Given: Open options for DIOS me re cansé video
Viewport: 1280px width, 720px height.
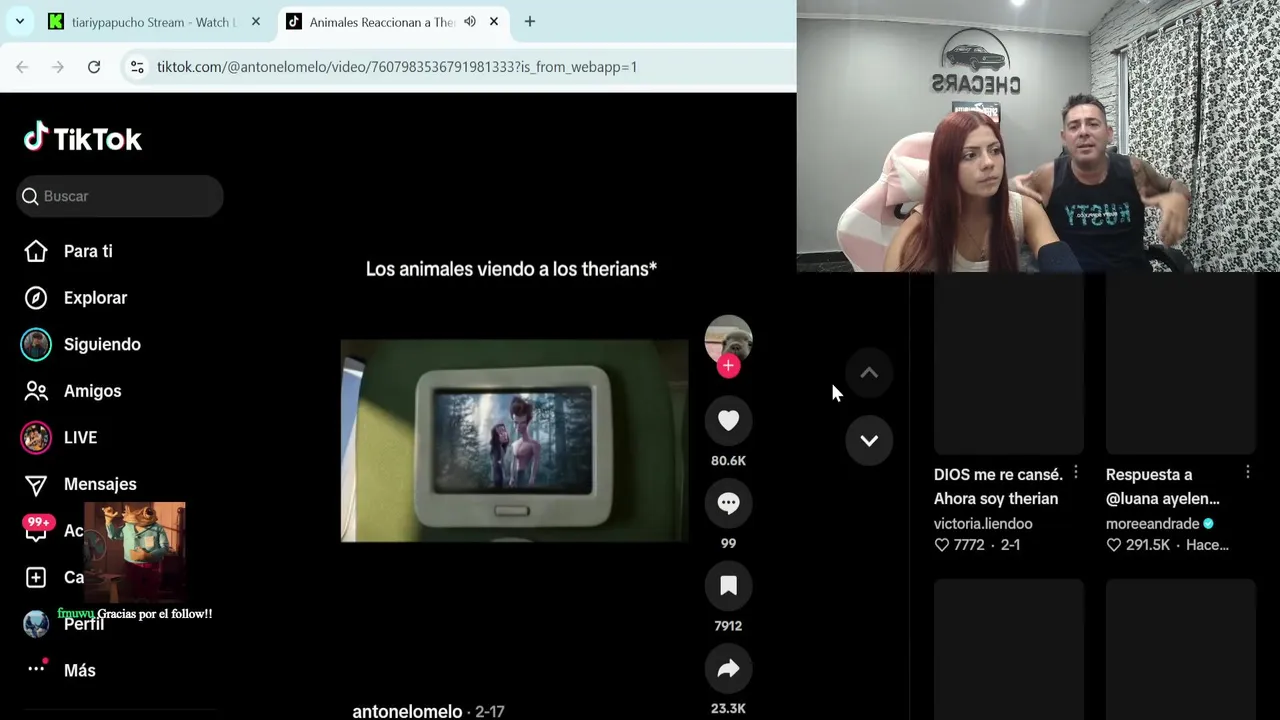Looking at the screenshot, I should pyautogui.click(x=1076, y=472).
